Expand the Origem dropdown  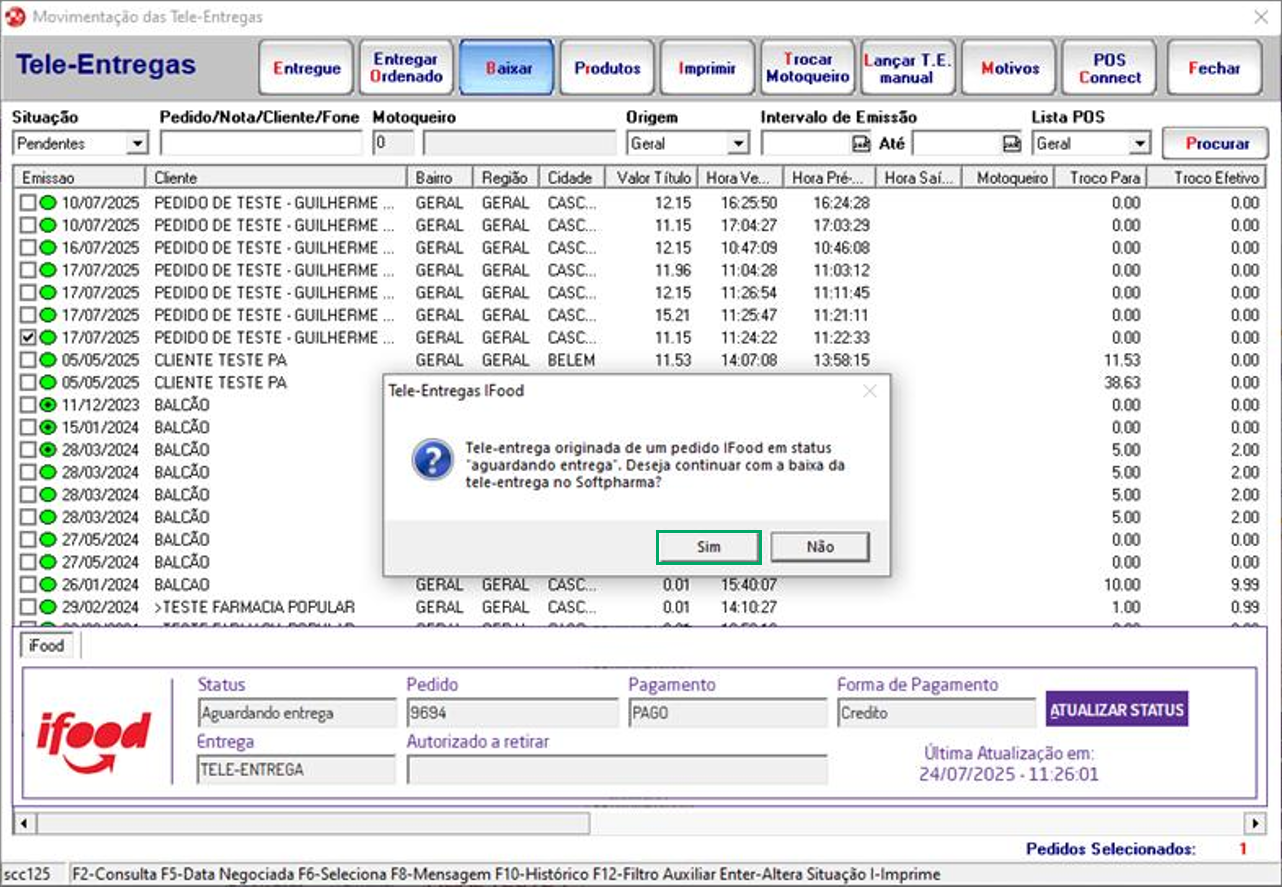tap(738, 144)
